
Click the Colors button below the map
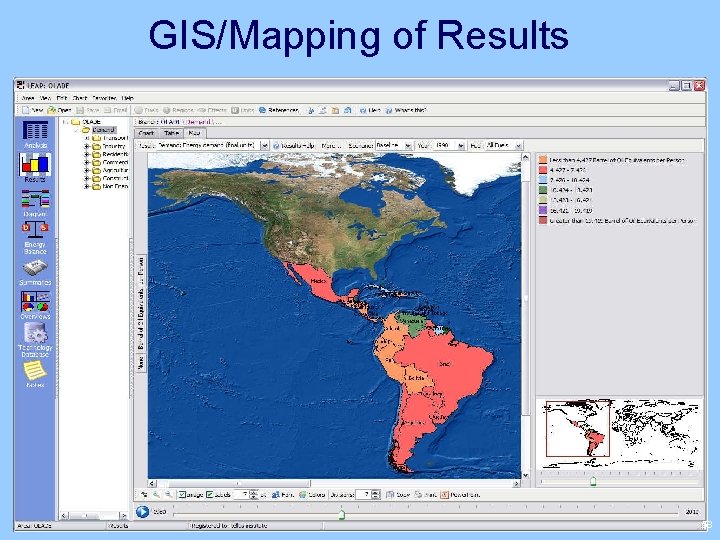(x=312, y=495)
